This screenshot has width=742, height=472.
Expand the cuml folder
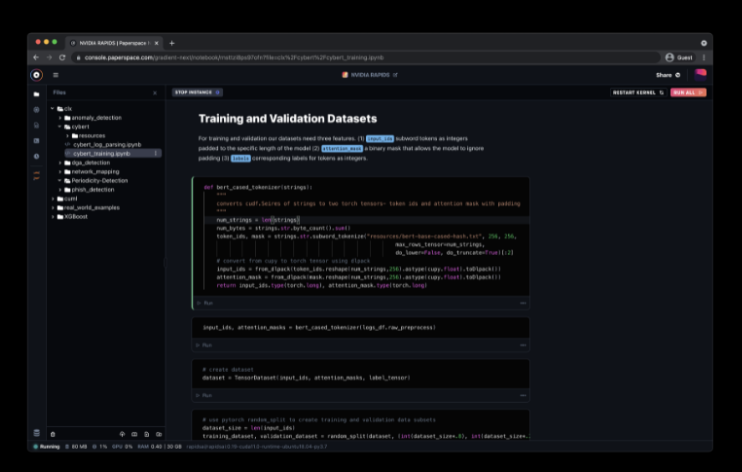[x=53, y=198]
